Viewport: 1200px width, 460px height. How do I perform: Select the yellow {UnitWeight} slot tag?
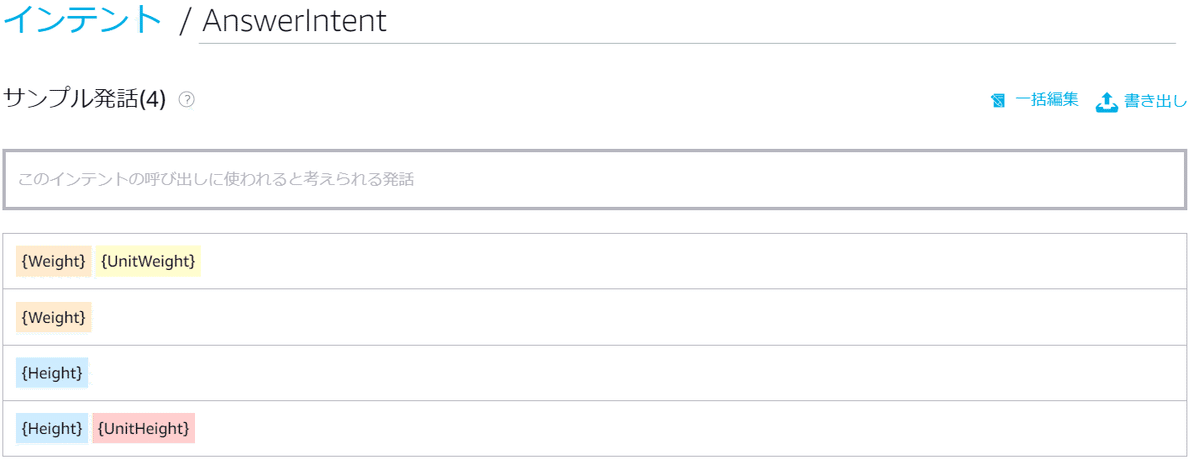click(x=149, y=261)
